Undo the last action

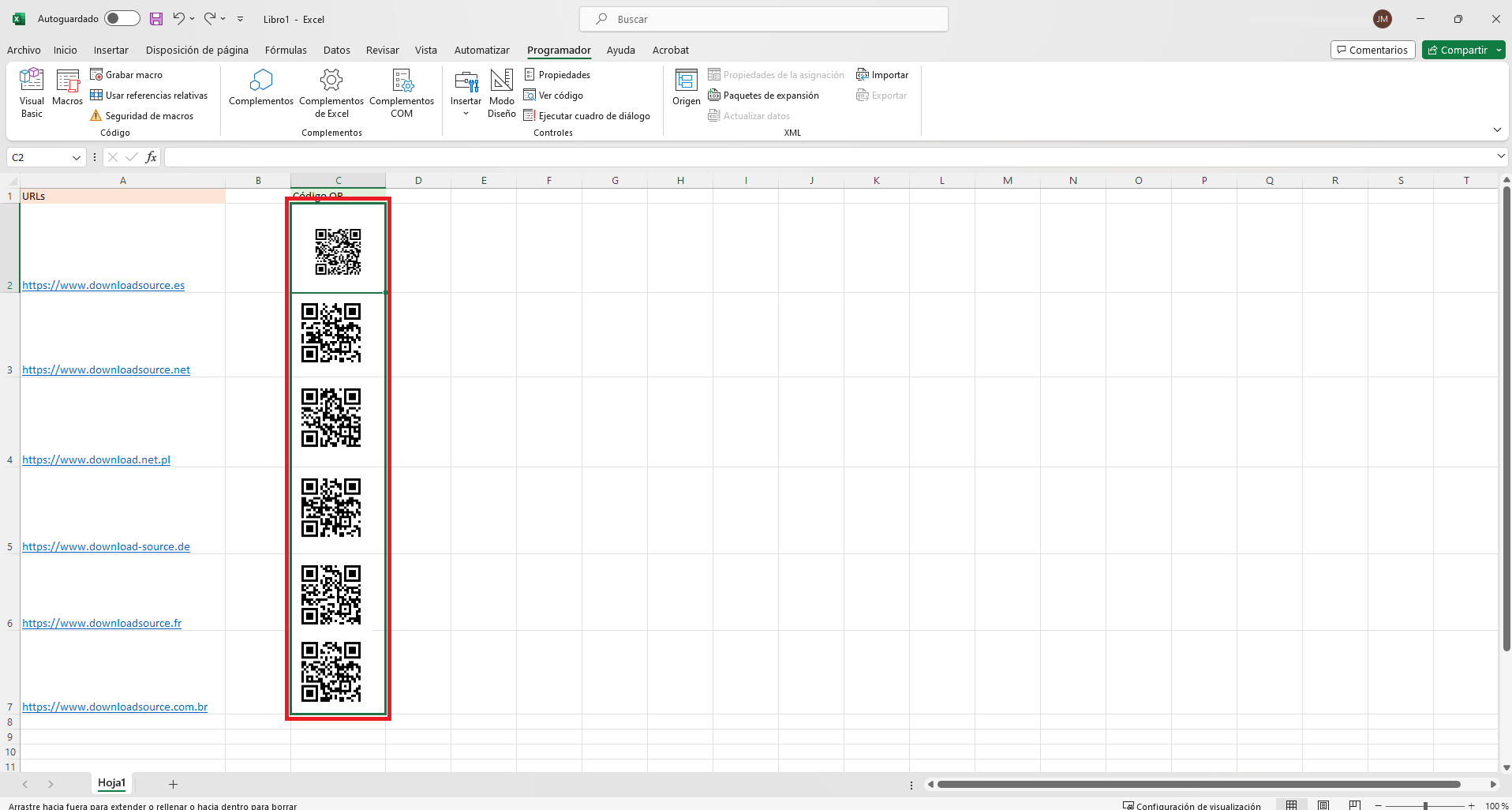coord(178,18)
